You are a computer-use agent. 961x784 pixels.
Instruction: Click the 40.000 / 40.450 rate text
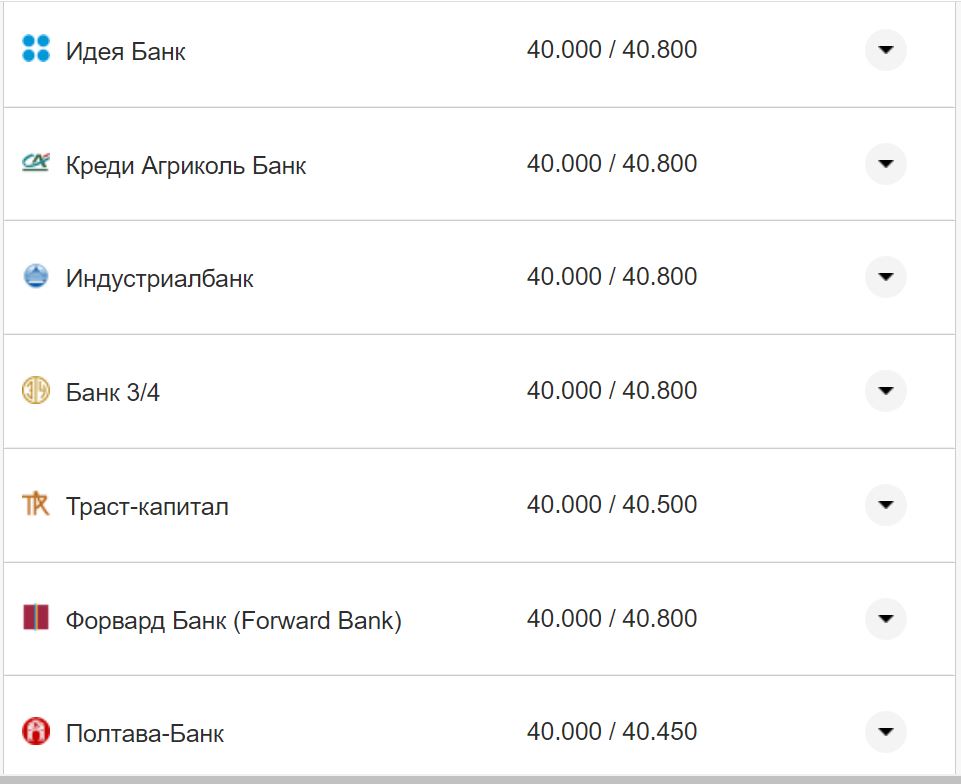(614, 731)
